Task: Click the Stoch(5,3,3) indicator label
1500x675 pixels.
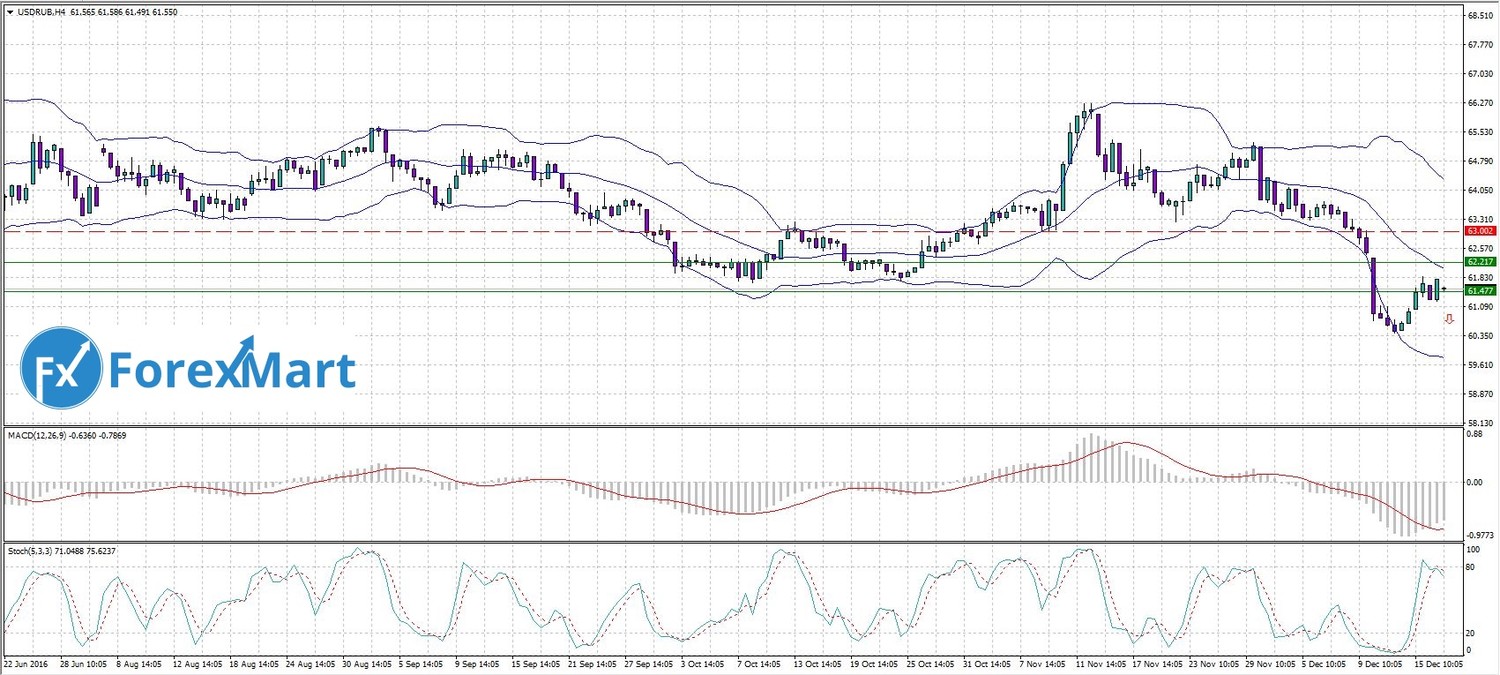Action: 34,550
